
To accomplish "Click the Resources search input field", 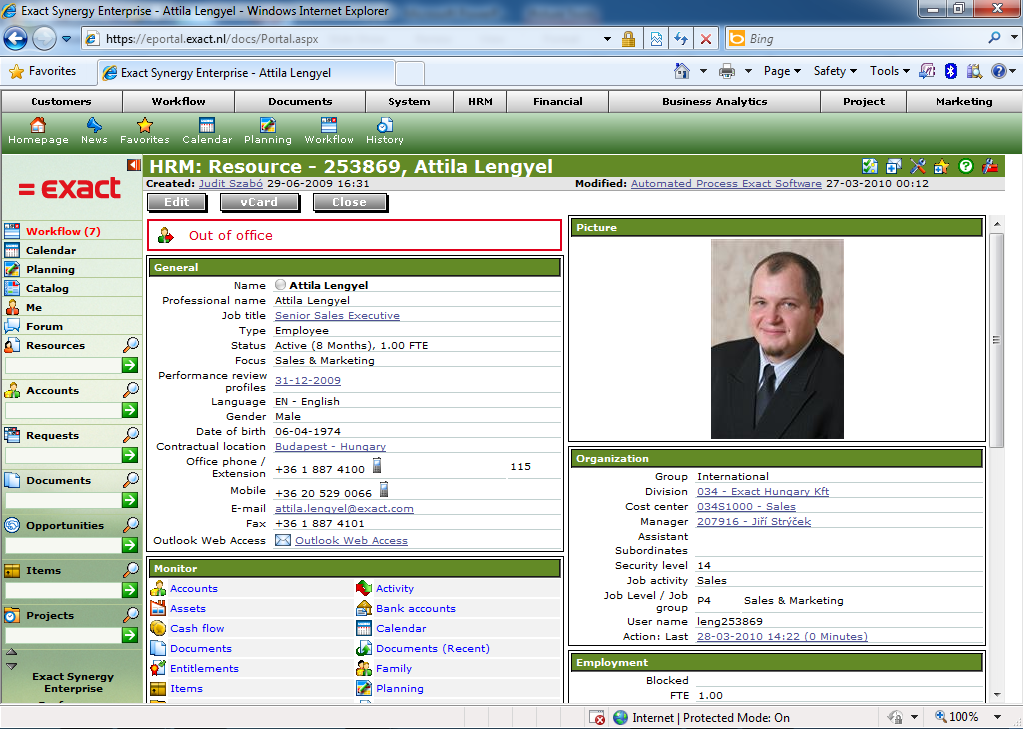I will coord(63,365).
